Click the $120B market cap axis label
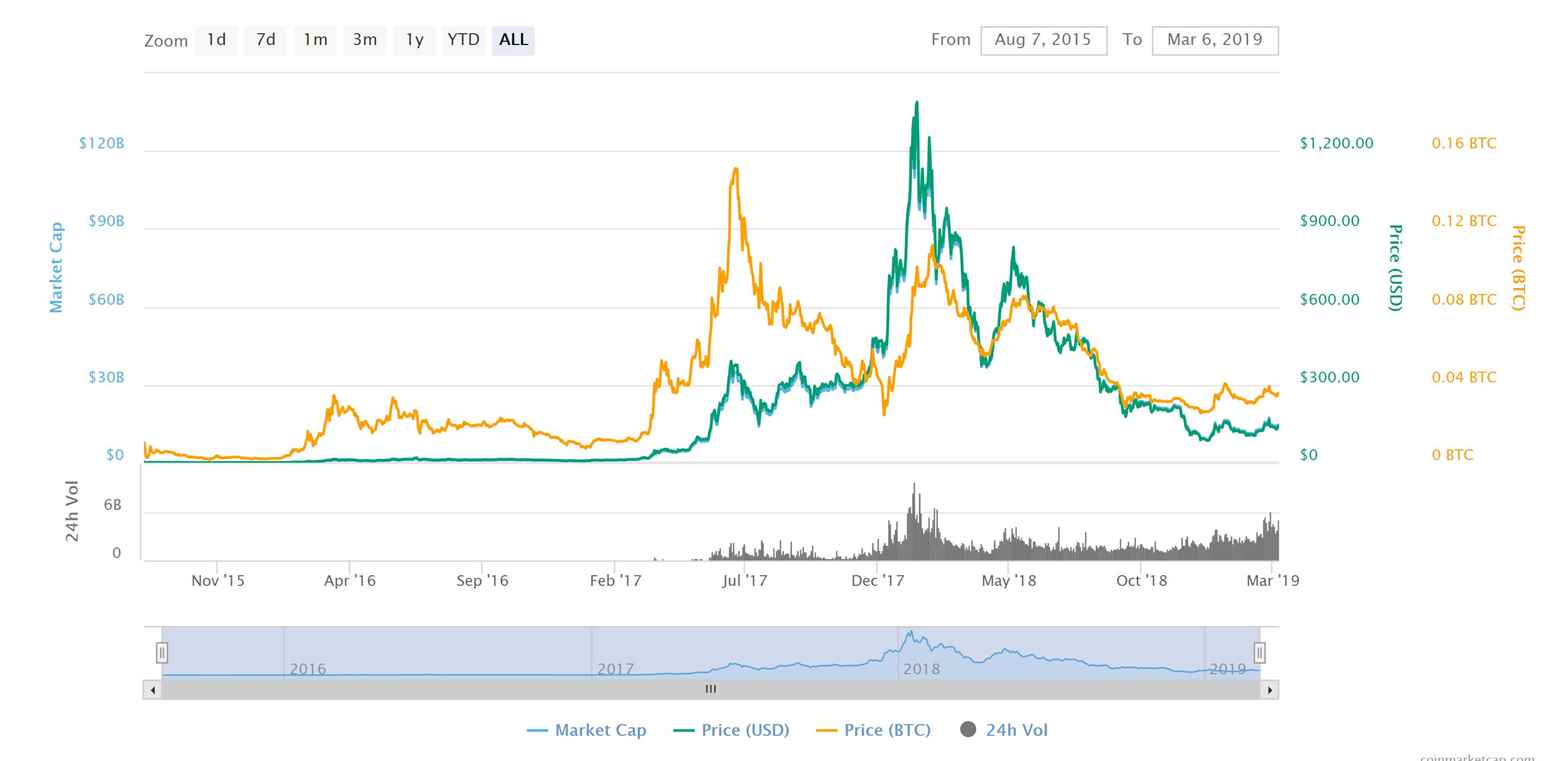 (101, 143)
